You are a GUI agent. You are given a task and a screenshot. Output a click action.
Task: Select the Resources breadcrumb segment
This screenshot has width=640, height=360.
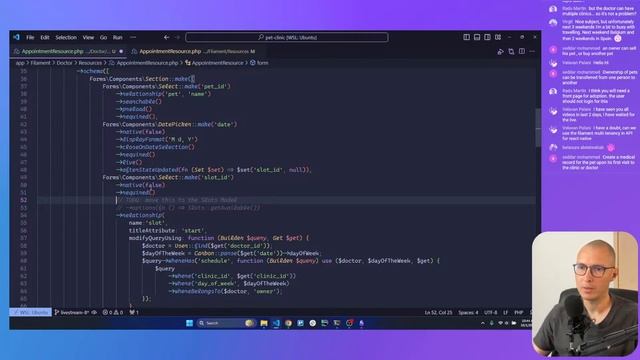(x=90, y=63)
